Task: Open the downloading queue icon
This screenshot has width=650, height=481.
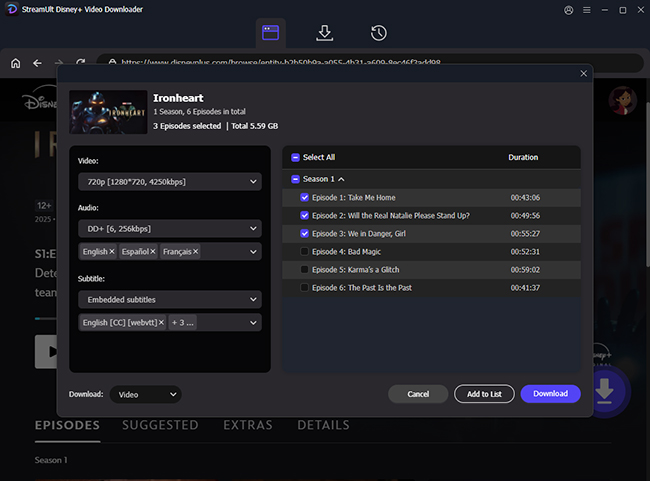Action: [x=325, y=33]
